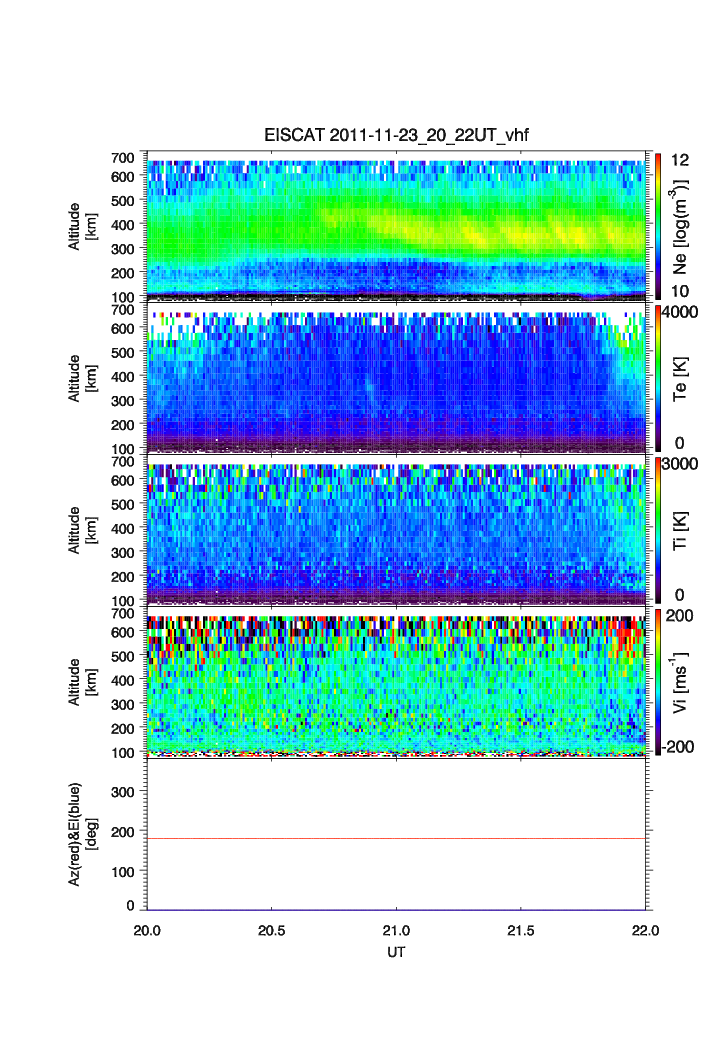This screenshot has height=1062, width=708.
Task: Click the ion temperature Ti heatmap panel
Action: coord(396,530)
